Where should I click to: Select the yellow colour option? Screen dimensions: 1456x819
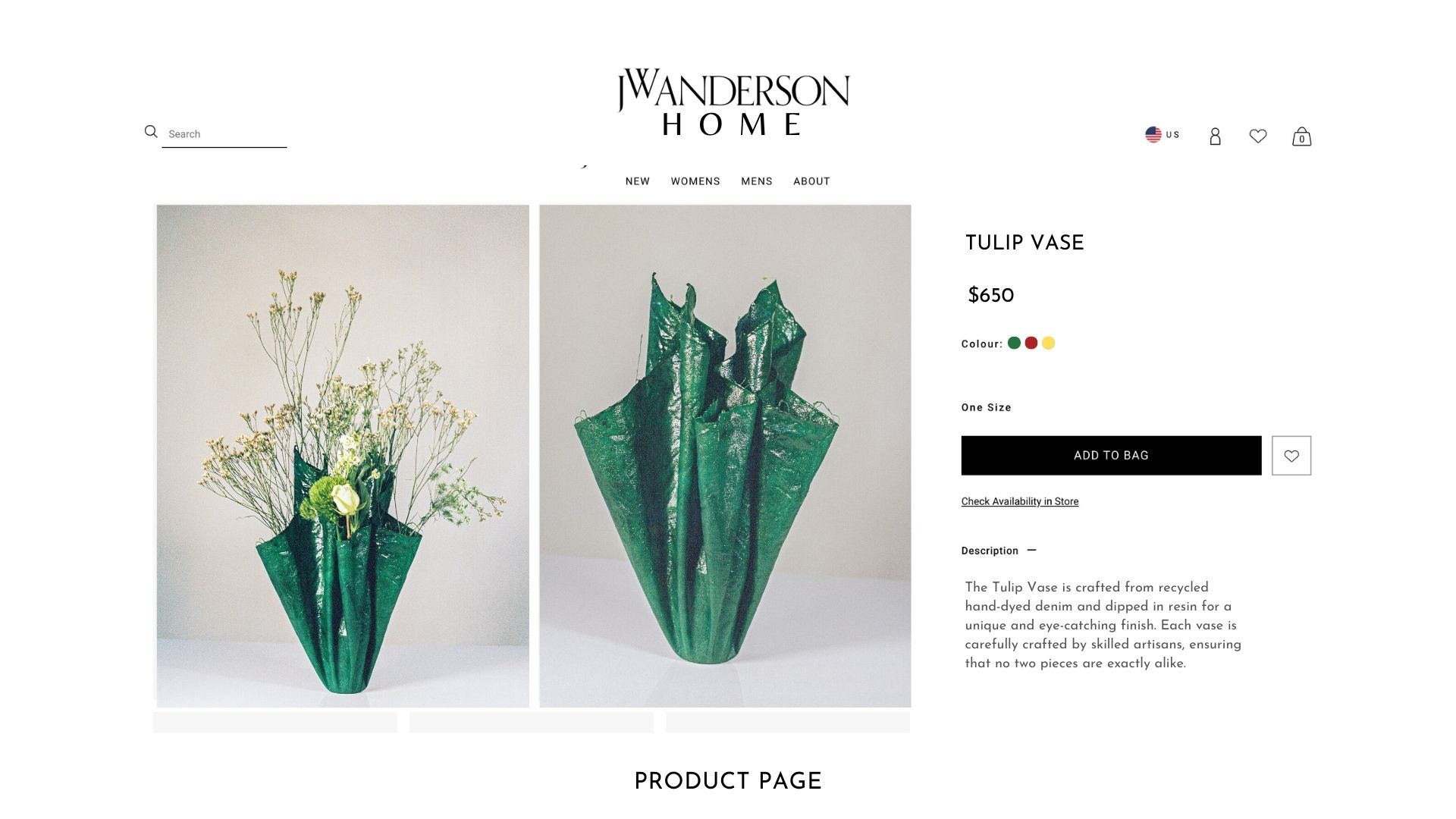pos(1048,343)
